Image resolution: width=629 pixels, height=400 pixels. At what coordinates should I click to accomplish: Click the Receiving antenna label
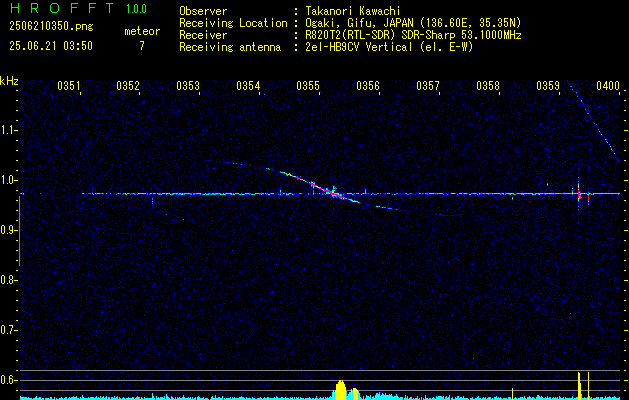pos(230,47)
